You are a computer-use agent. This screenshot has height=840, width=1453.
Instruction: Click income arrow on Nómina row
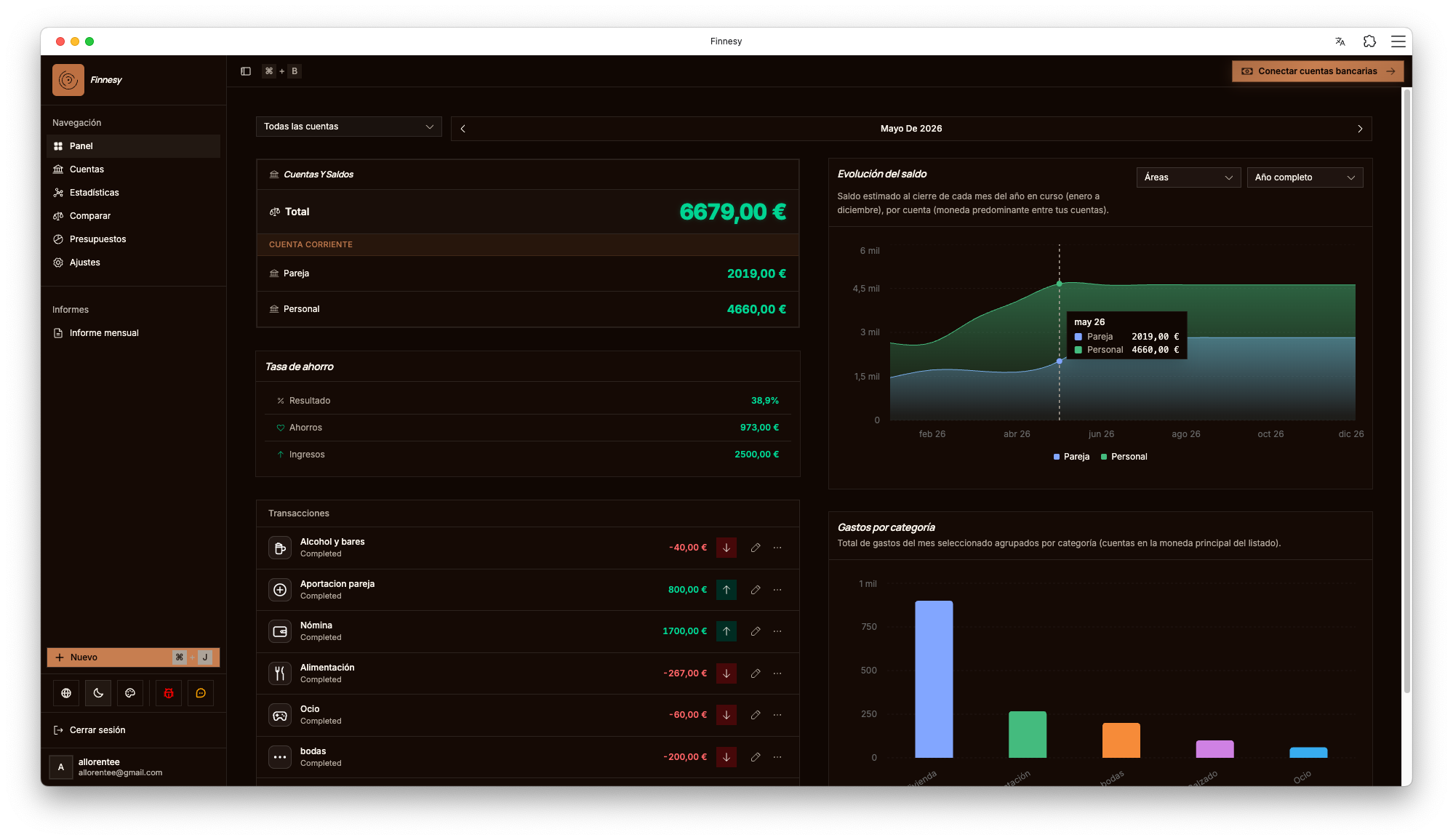[x=726, y=631]
